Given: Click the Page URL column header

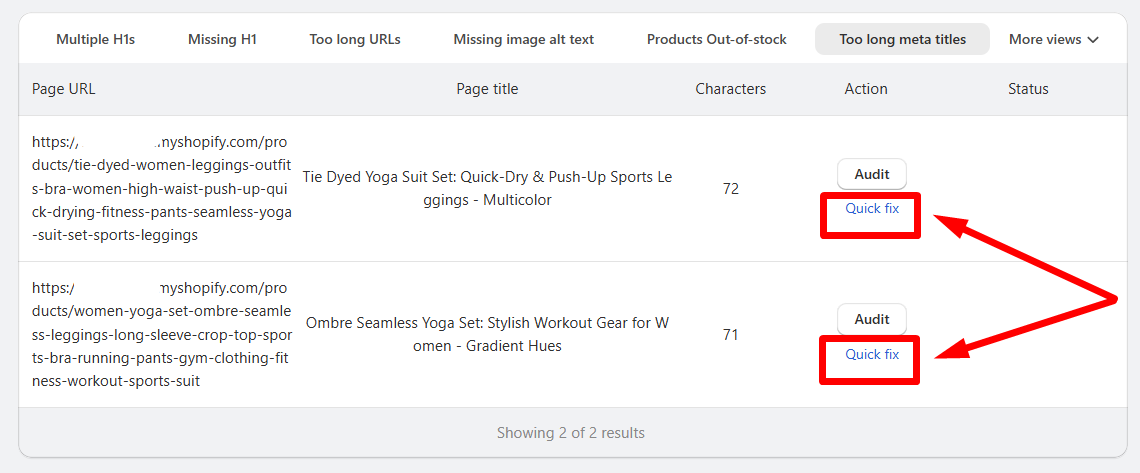Looking at the screenshot, I should tap(64, 89).
